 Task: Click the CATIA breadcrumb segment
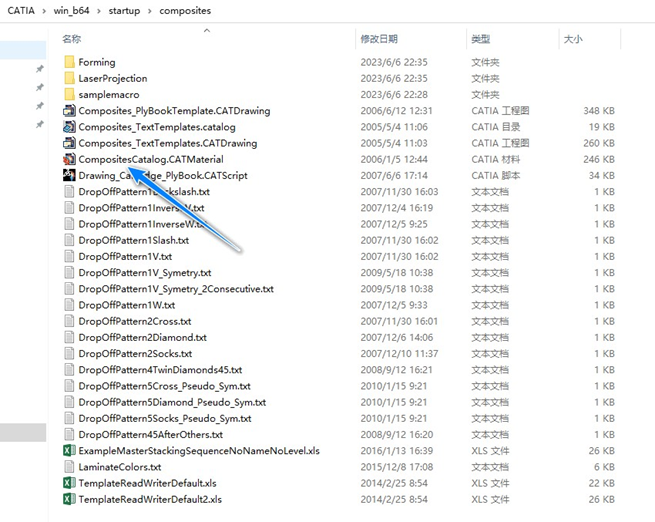(21, 10)
